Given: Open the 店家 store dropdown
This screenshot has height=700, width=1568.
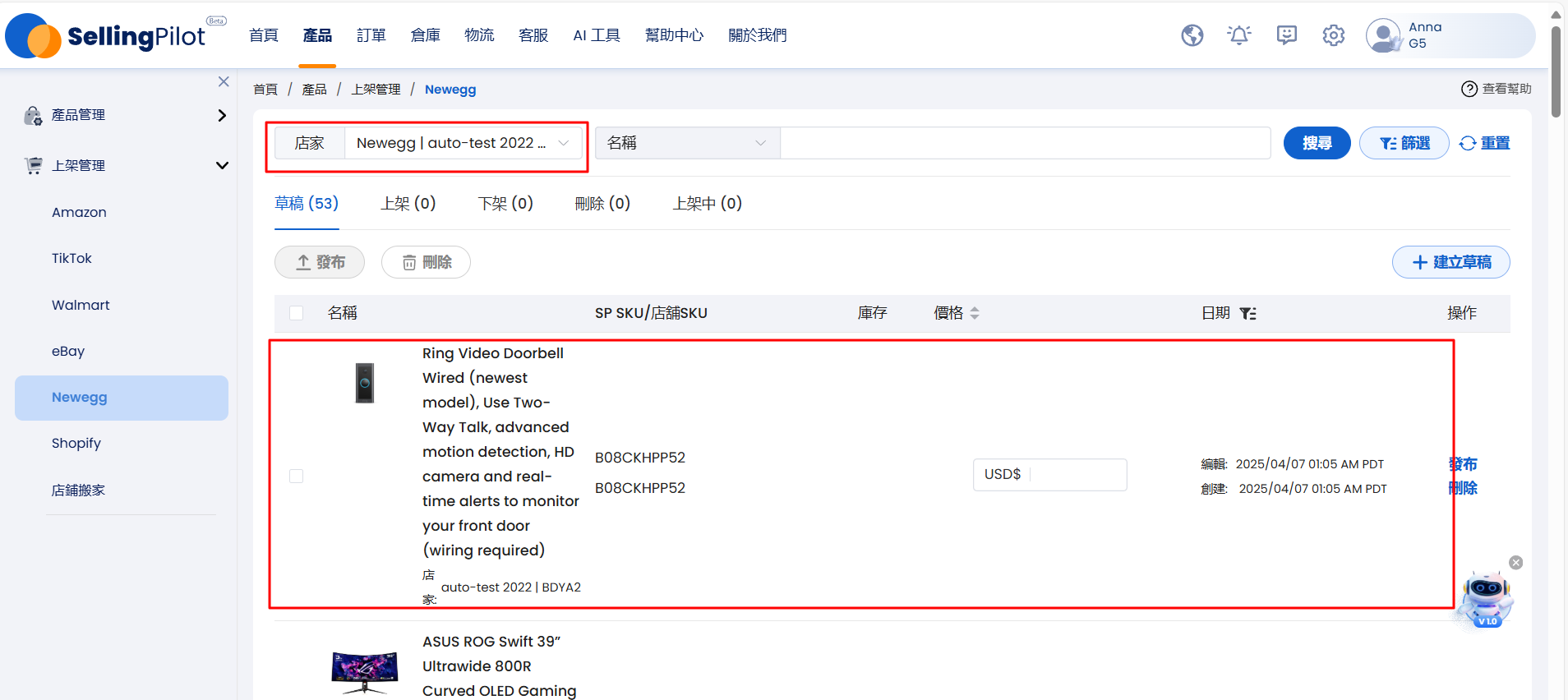Looking at the screenshot, I should click(x=463, y=143).
